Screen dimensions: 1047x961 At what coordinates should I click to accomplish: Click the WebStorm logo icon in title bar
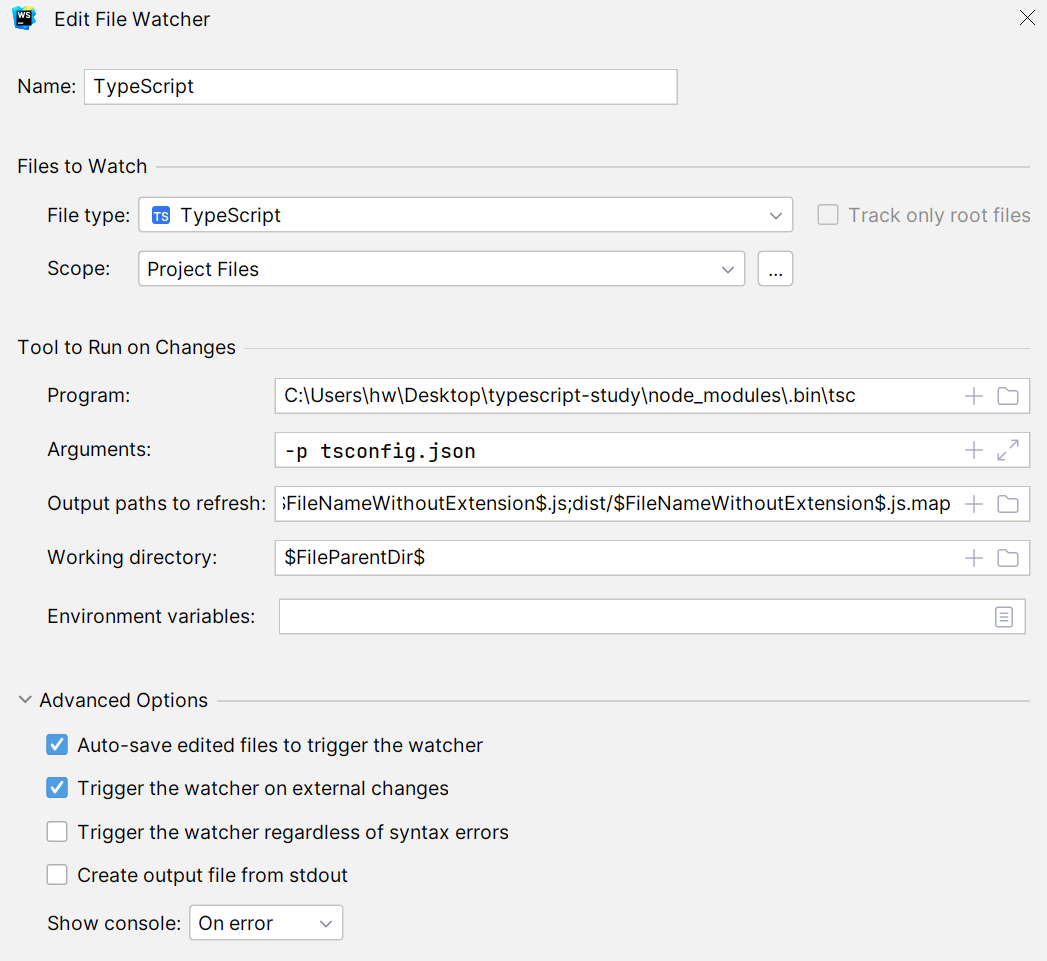(24, 19)
